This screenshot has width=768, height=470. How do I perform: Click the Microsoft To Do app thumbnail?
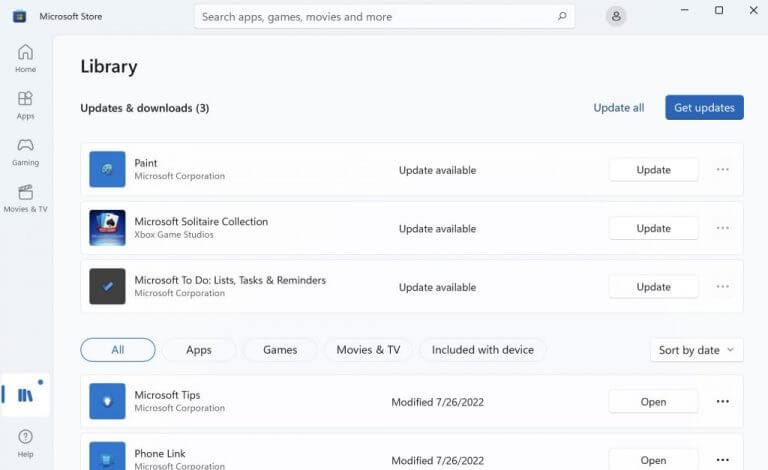107,286
